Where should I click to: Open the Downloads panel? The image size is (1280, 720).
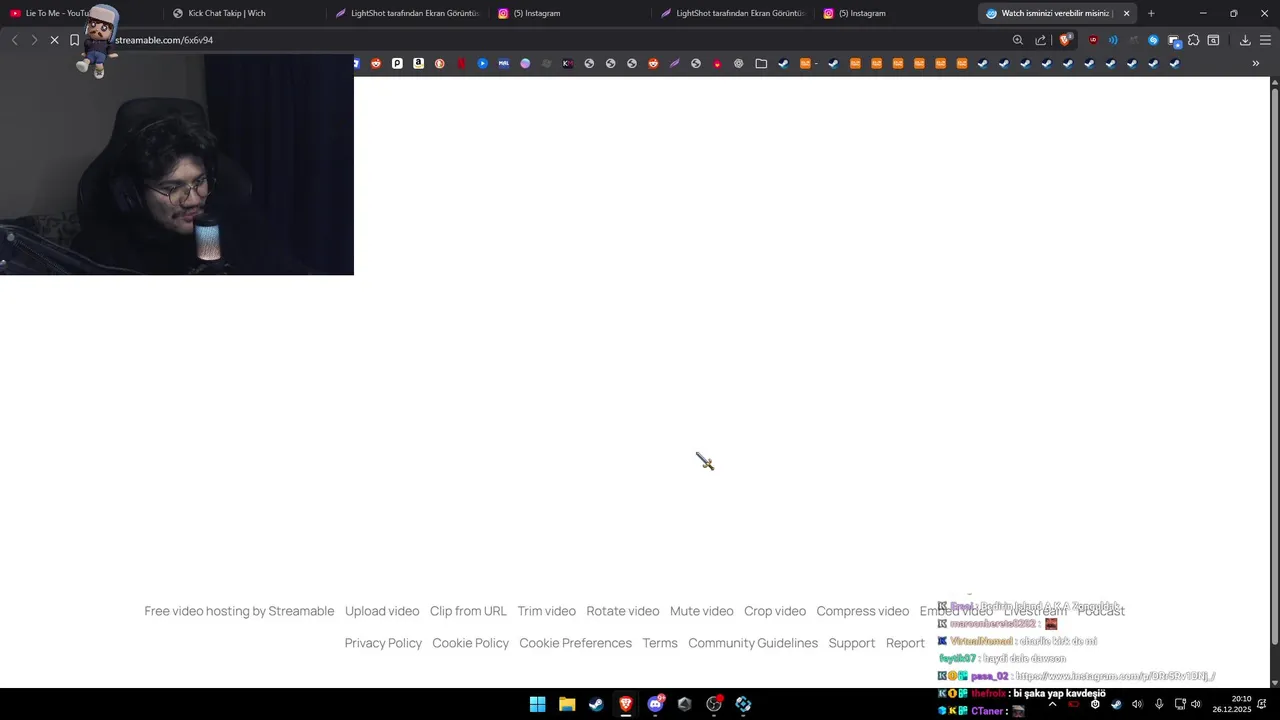point(1245,40)
